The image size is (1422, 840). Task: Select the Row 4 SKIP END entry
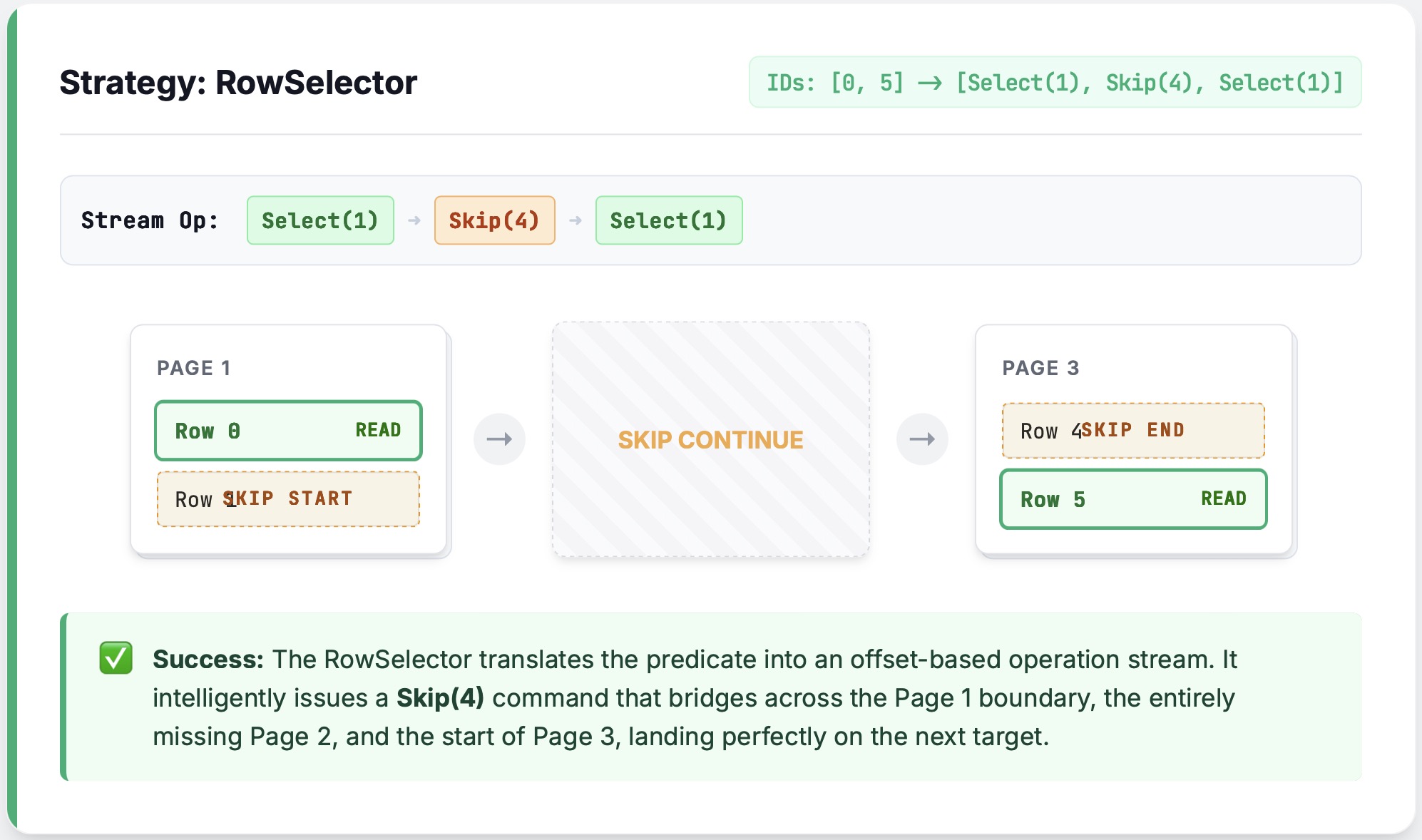(1132, 431)
